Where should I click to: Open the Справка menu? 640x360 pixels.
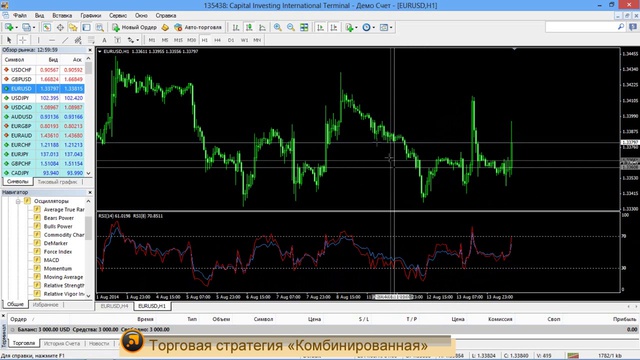(166, 16)
